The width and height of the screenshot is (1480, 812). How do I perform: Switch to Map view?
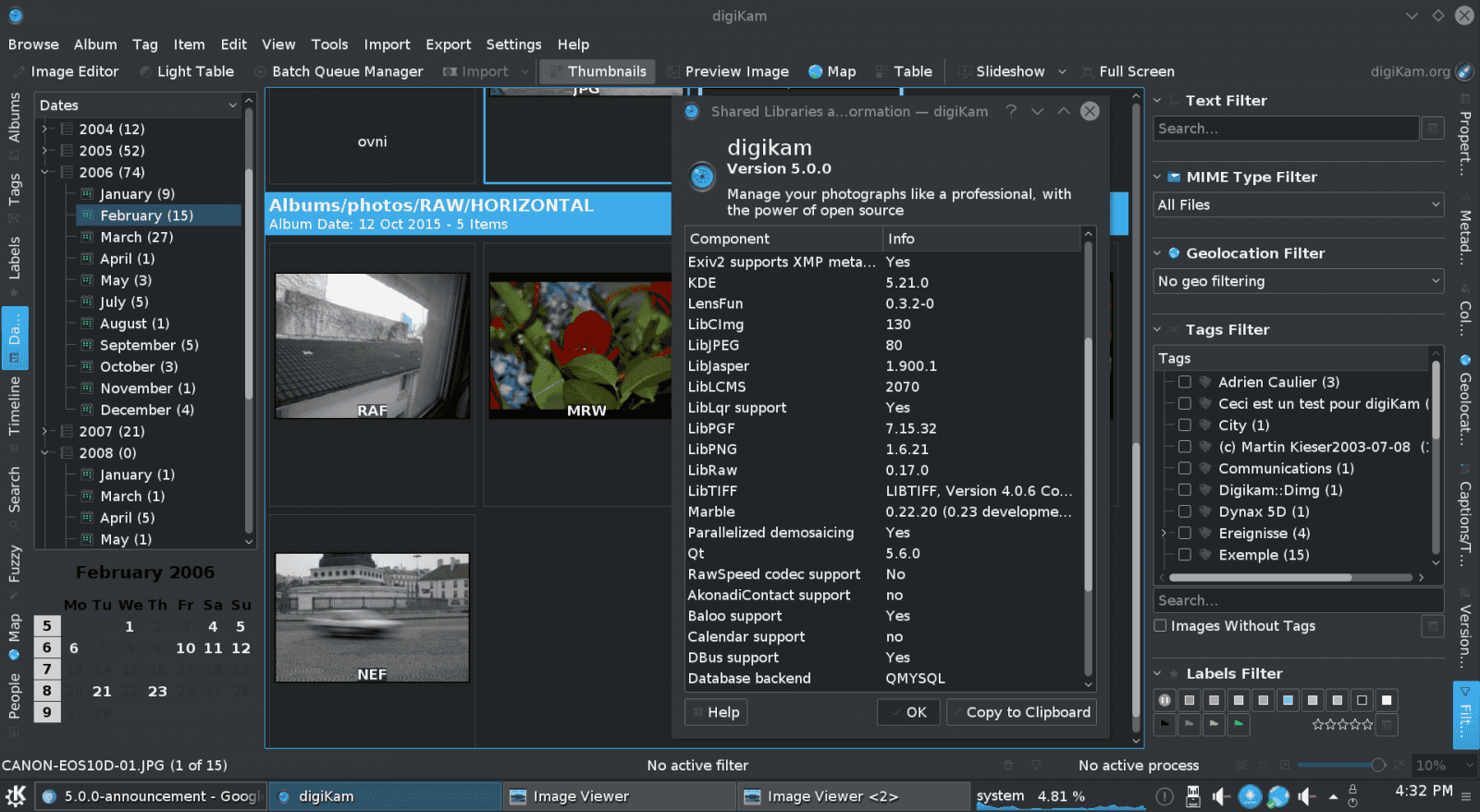click(832, 71)
